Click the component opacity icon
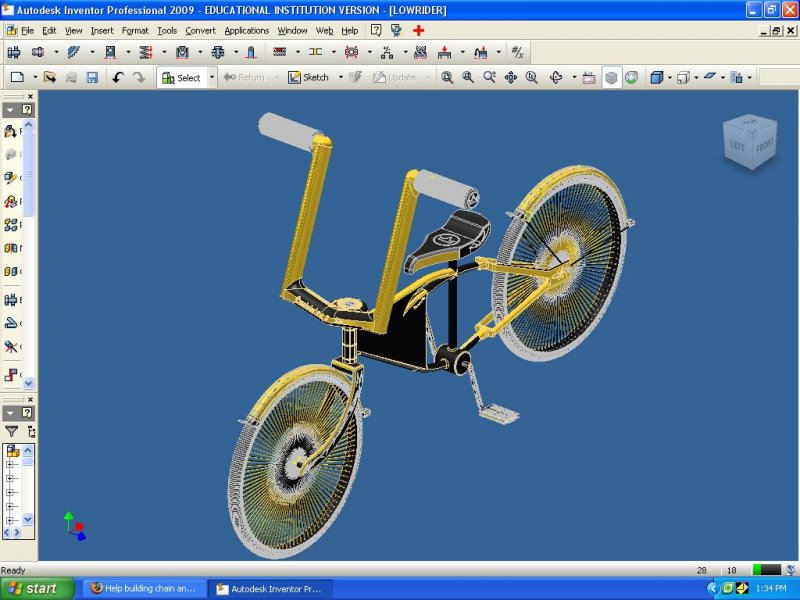The image size is (800, 600). click(x=736, y=78)
